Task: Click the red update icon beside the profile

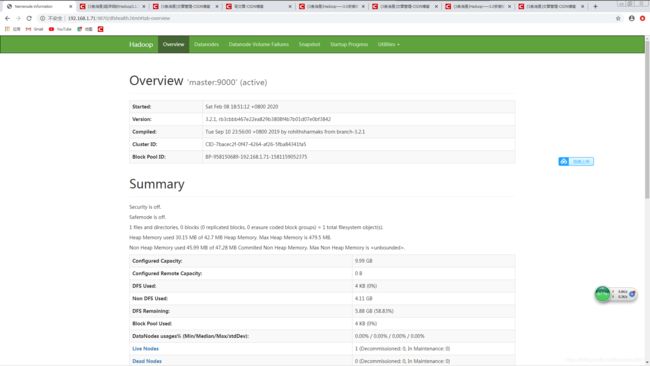Action: pyautogui.click(x=642, y=18)
